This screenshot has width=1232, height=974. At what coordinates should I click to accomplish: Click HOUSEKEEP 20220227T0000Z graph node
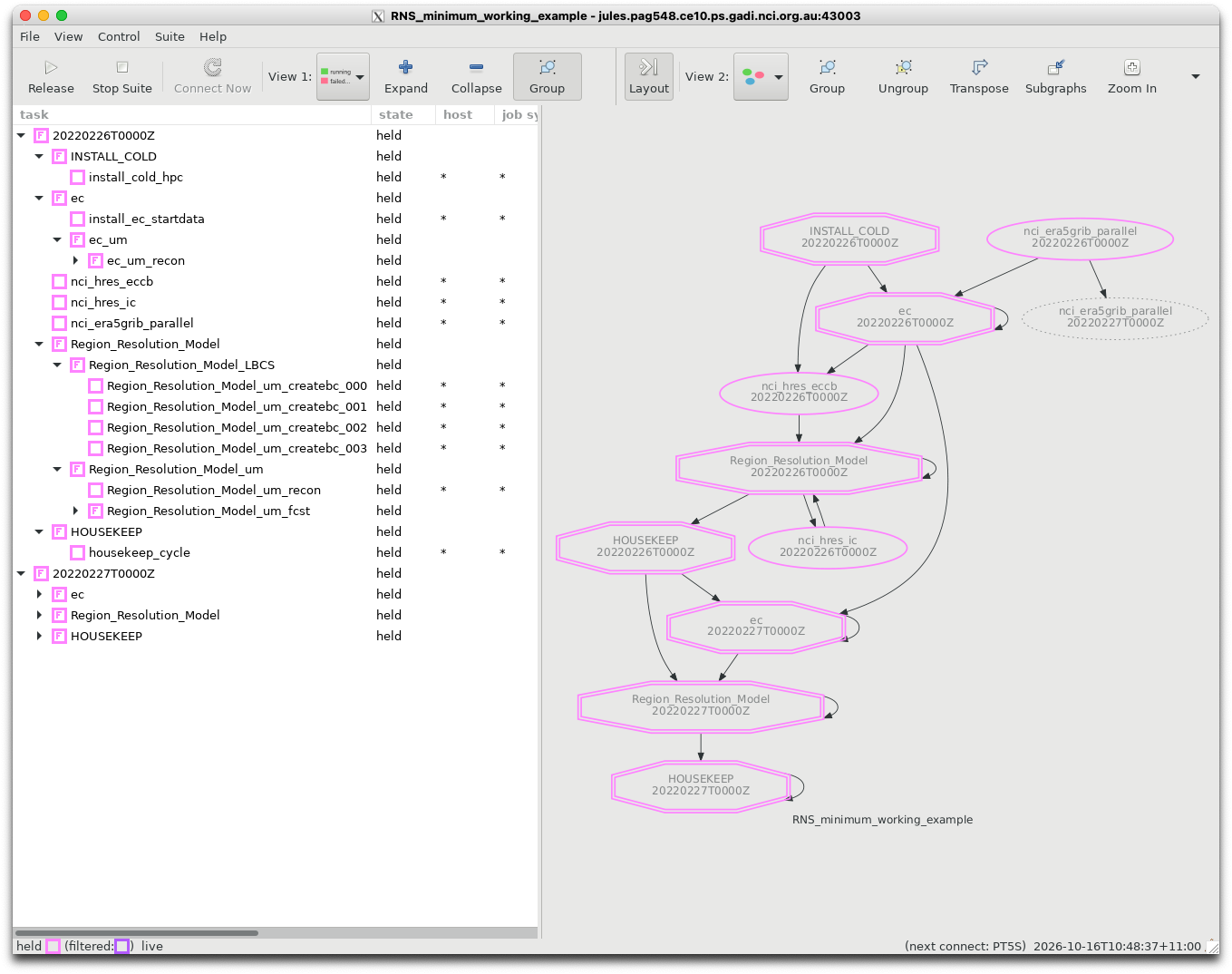click(x=701, y=785)
